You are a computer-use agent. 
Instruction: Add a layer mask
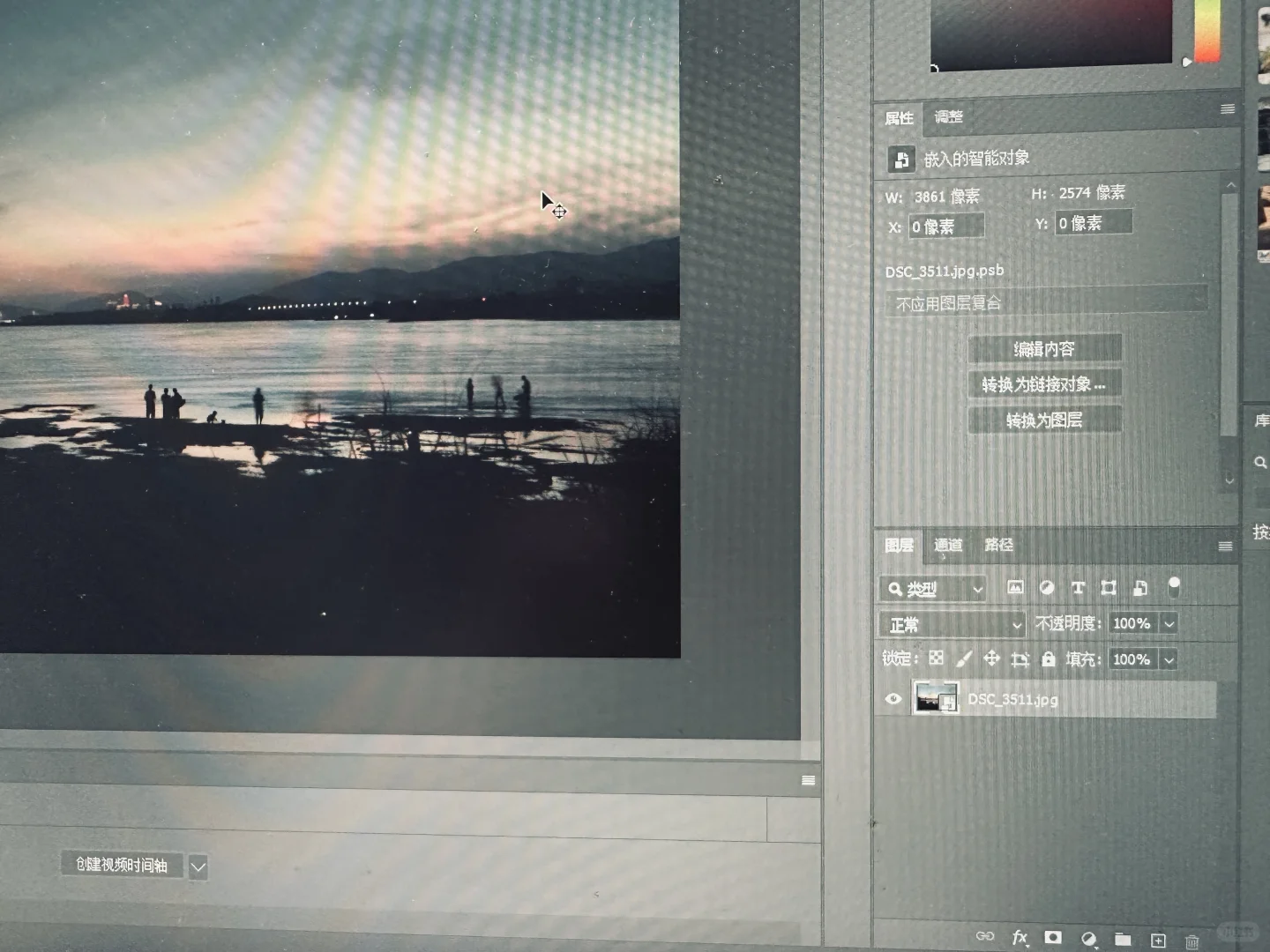pyautogui.click(x=1053, y=937)
